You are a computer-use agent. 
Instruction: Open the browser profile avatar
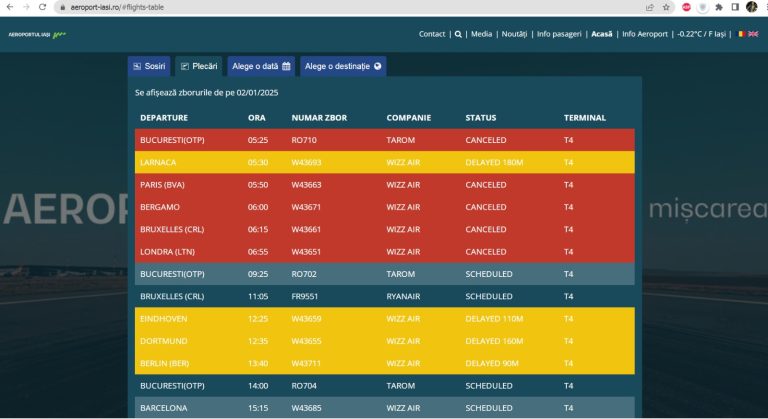[x=751, y=7]
